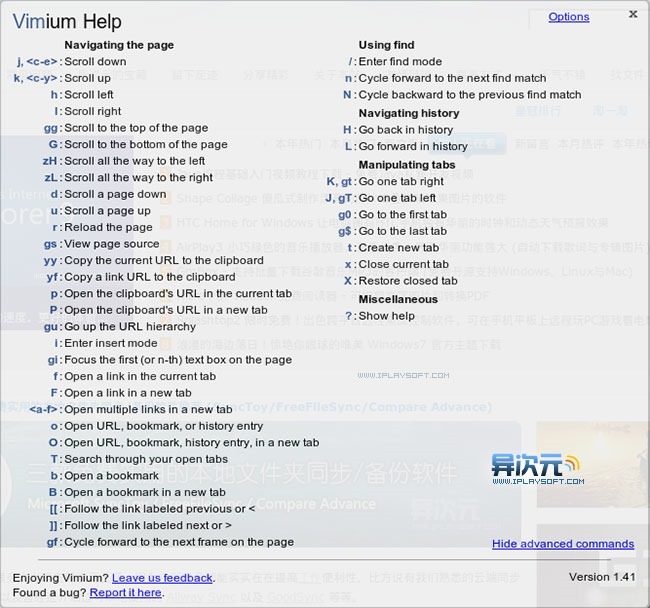Click 'Copy a link URL to the clipboard'
This screenshot has width=650, height=608.
point(150,277)
